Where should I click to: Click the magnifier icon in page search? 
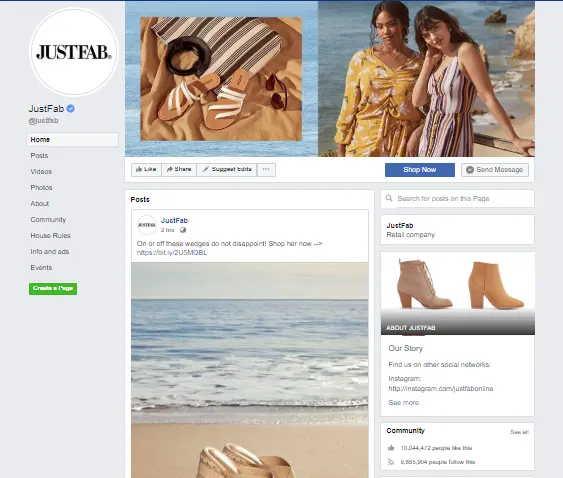click(389, 198)
